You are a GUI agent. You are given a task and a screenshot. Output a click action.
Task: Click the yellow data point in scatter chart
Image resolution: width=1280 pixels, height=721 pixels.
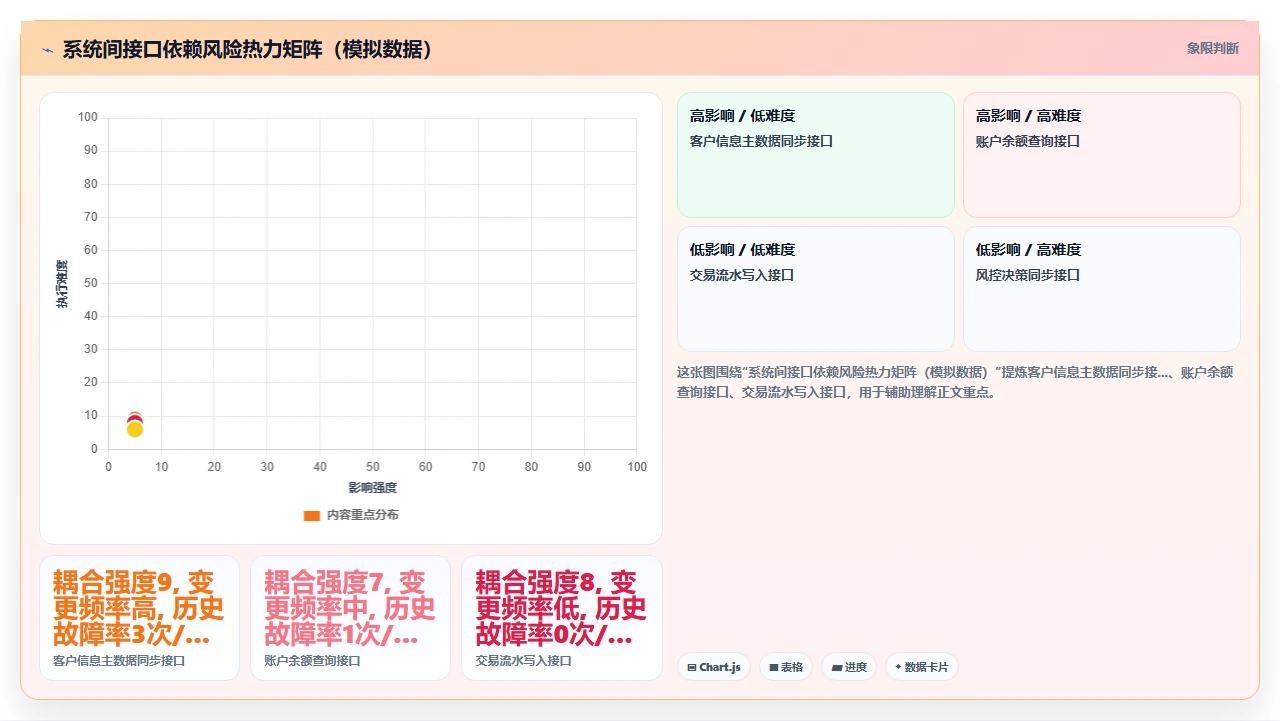pos(135,429)
